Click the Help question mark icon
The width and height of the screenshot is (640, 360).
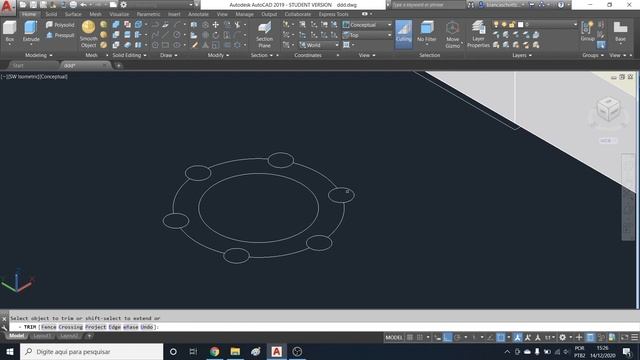pos(561,5)
